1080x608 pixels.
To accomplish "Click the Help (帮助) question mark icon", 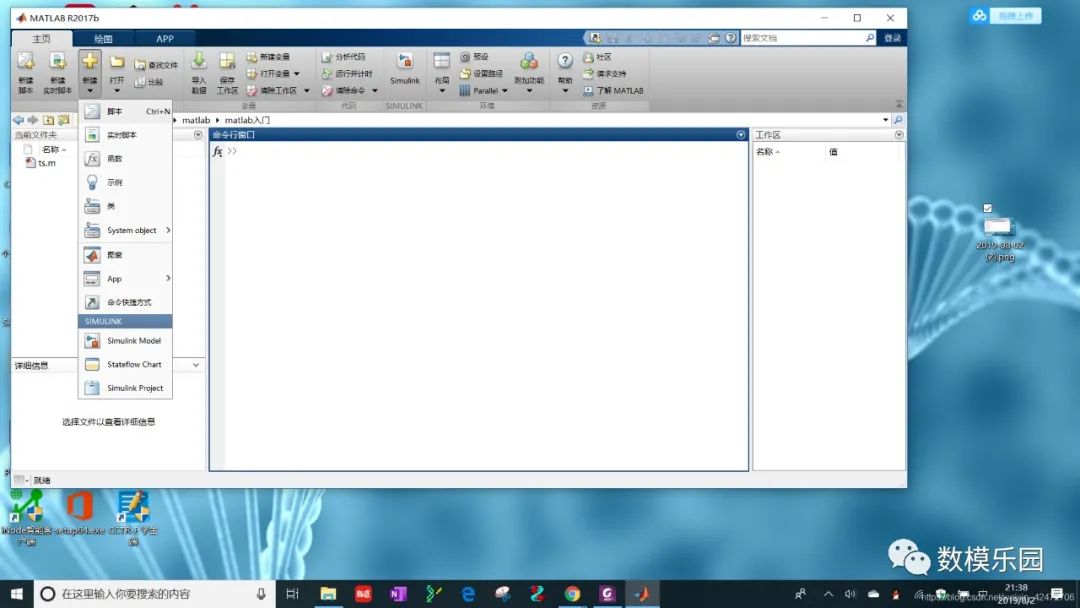I will 565,61.
